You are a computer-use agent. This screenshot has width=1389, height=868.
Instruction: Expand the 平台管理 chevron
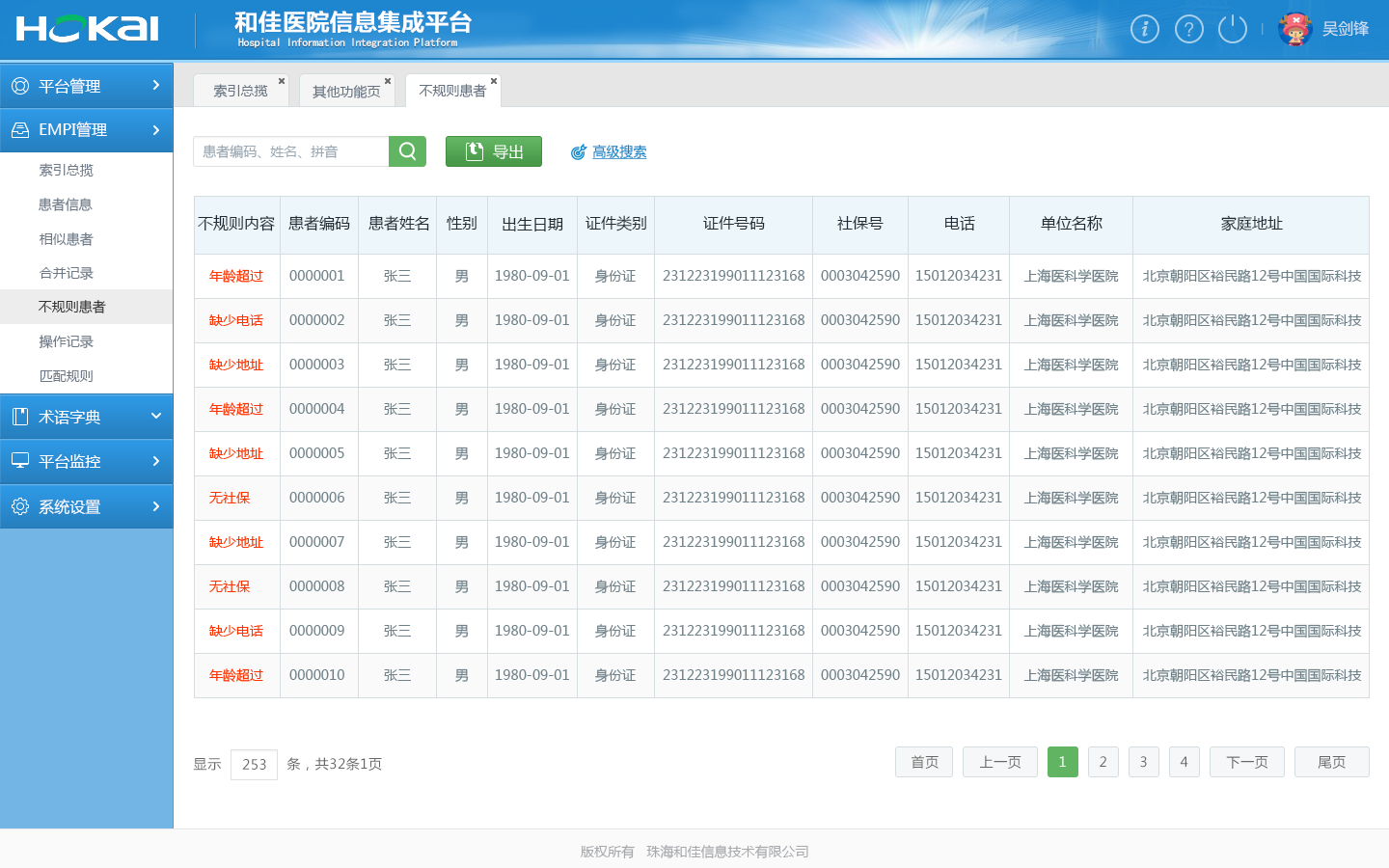coord(156,86)
